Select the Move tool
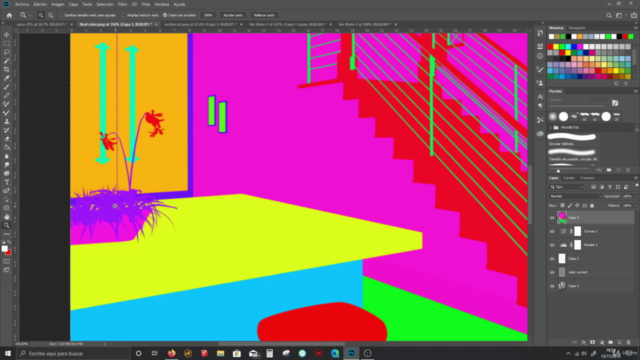Viewport: 640px width, 360px height. (x=7, y=35)
